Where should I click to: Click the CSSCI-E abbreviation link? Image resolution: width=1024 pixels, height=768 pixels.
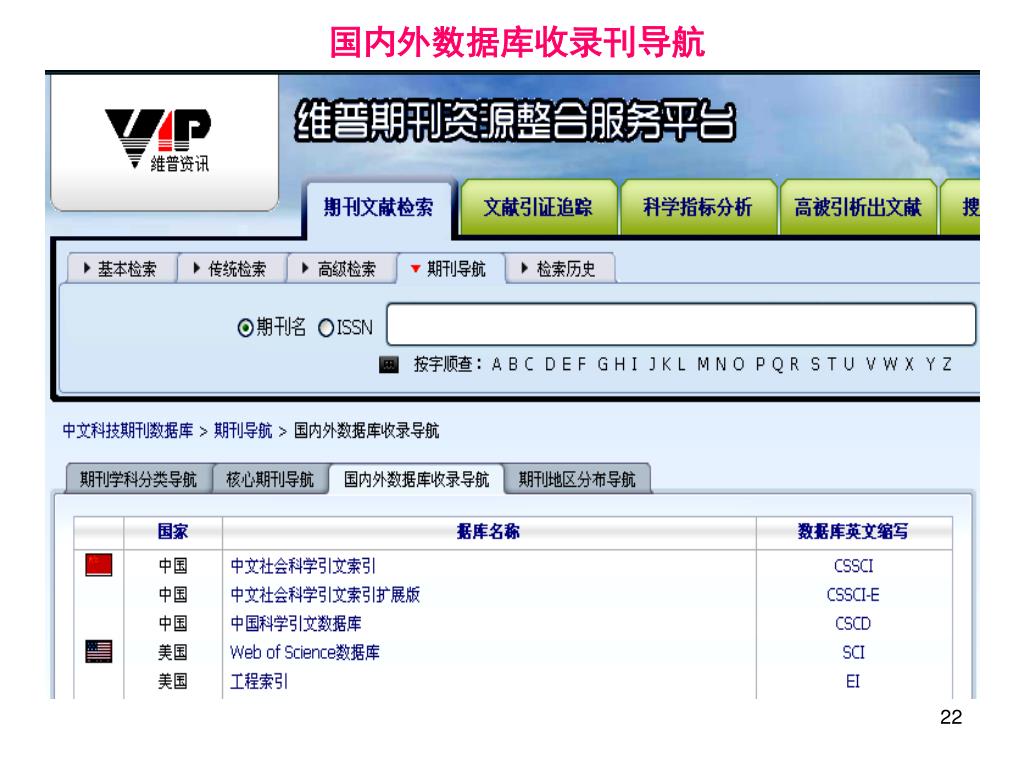(854, 594)
